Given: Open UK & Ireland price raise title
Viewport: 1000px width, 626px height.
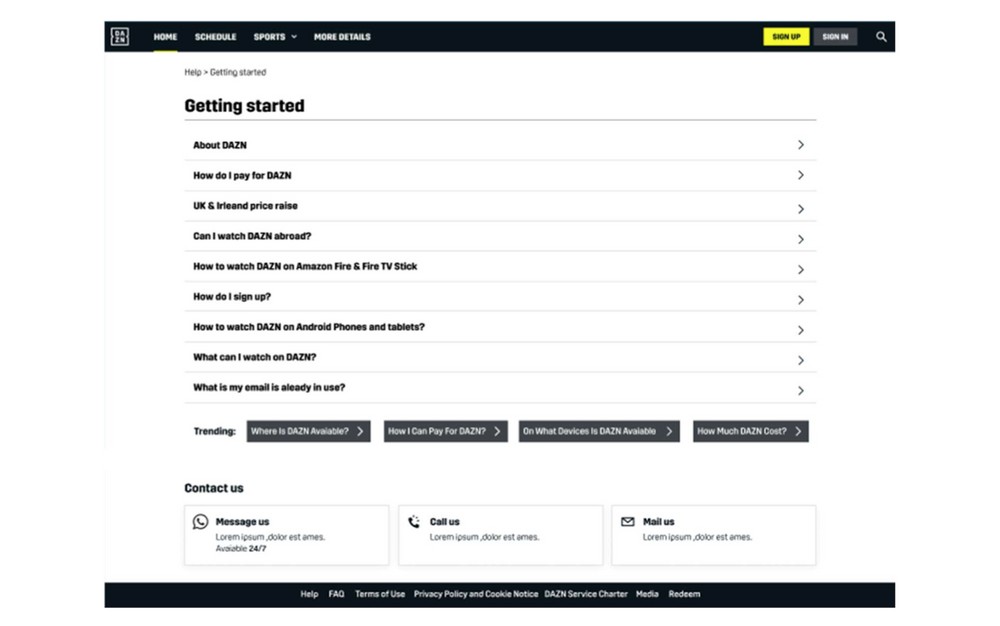Looking at the screenshot, I should coord(246,206).
